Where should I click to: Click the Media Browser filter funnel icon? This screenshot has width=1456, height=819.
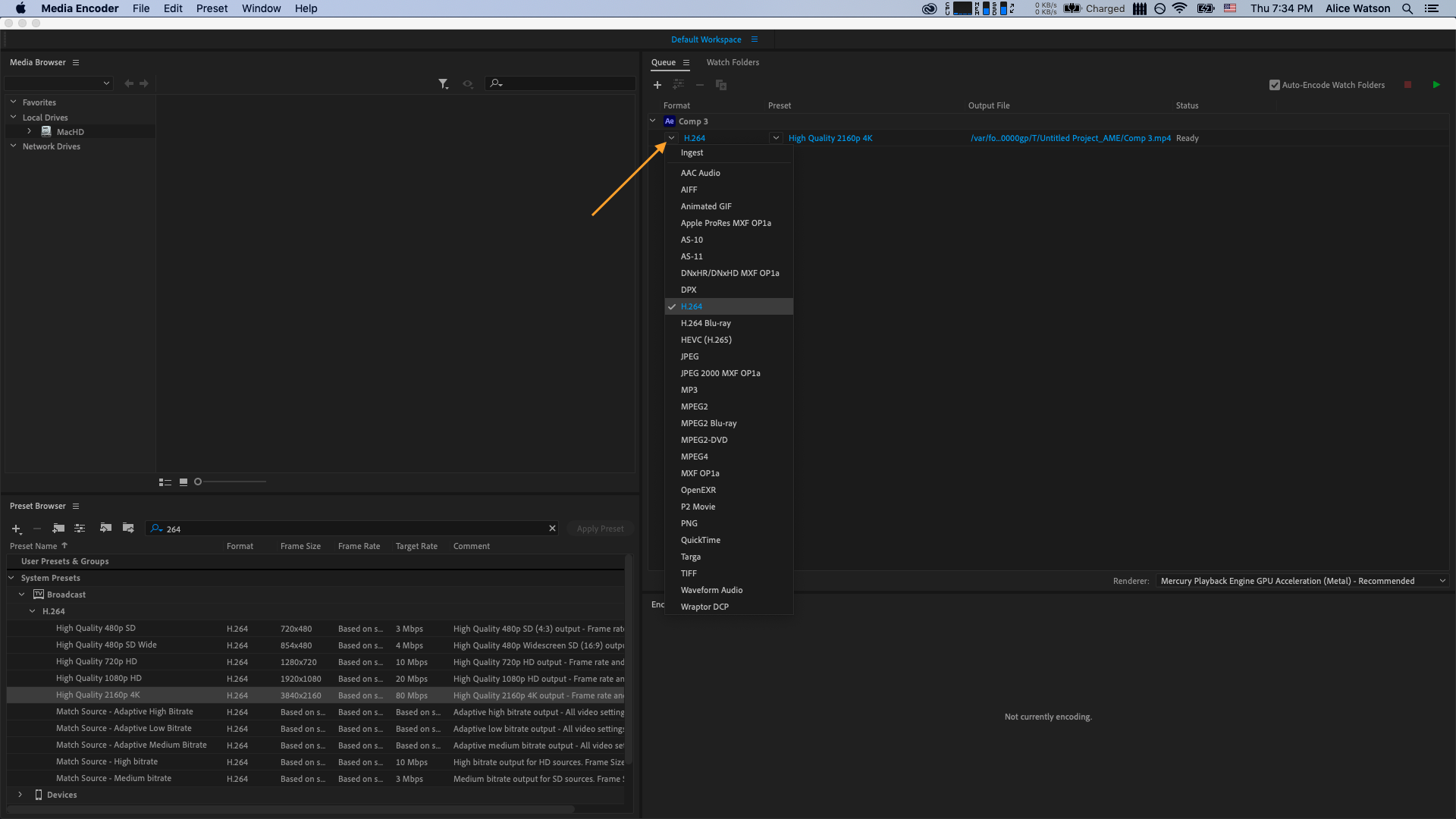coord(443,83)
